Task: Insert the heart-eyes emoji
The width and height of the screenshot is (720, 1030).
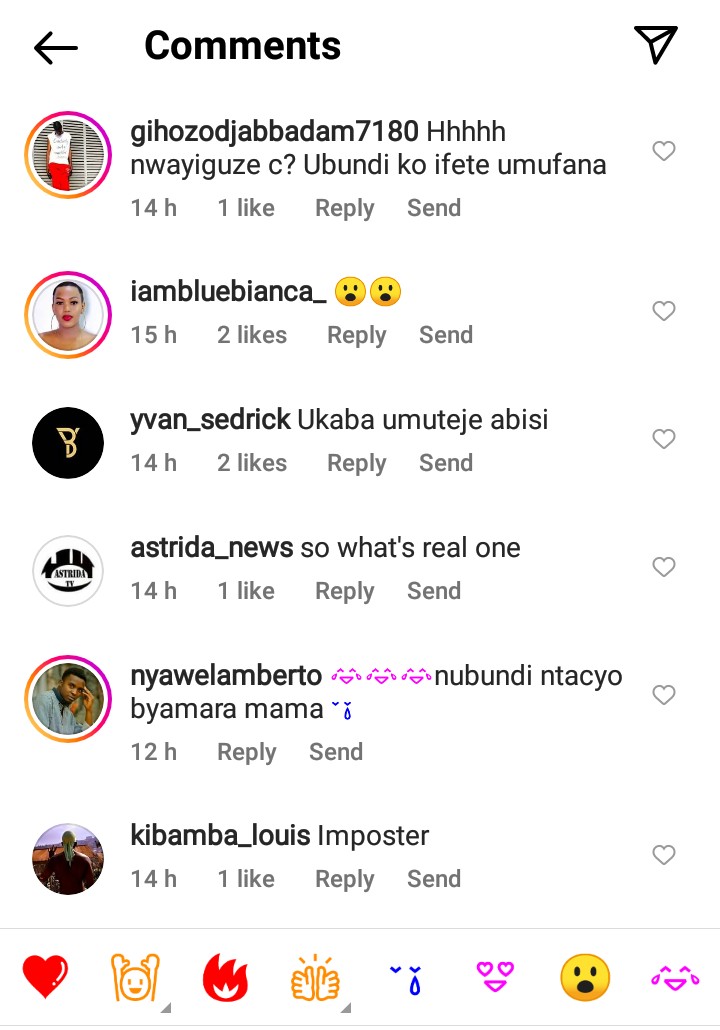Action: pyautogui.click(x=494, y=977)
